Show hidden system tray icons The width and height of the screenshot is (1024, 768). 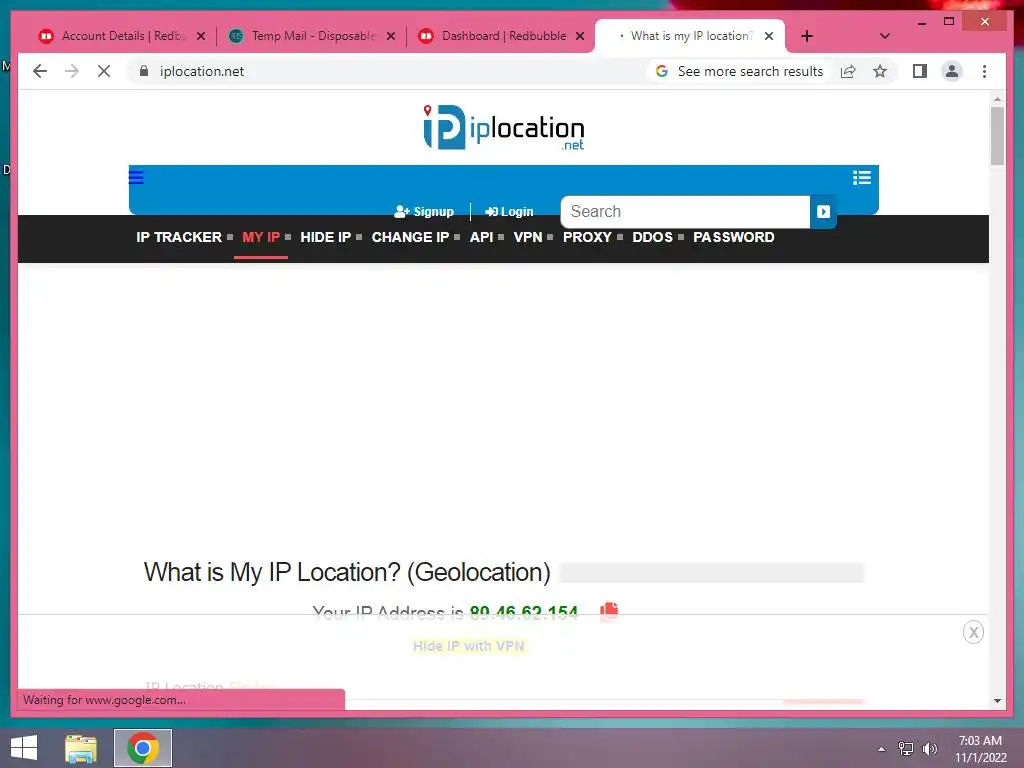881,749
